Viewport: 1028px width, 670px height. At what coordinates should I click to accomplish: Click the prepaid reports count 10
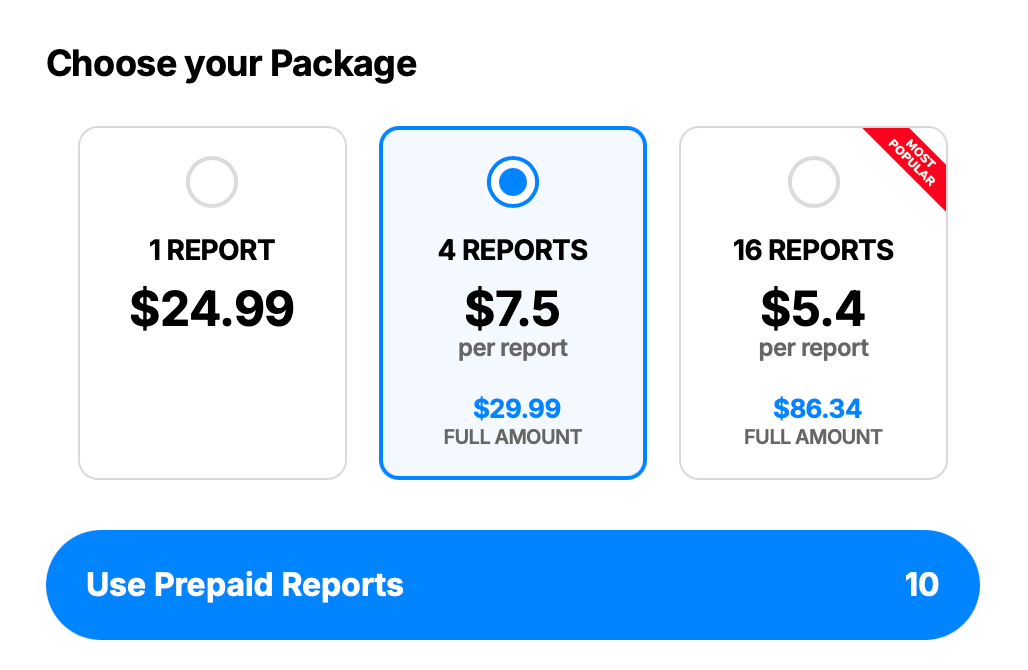click(x=925, y=585)
